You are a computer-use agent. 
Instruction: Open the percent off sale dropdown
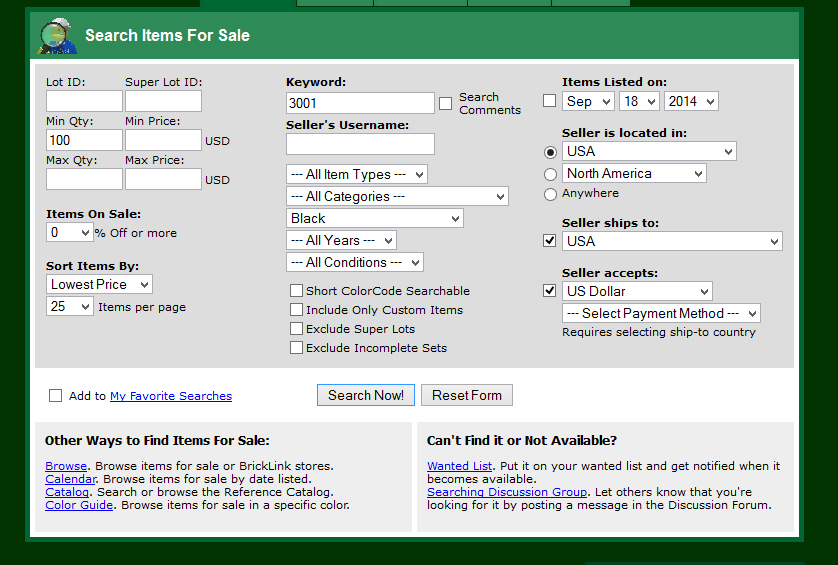(69, 232)
